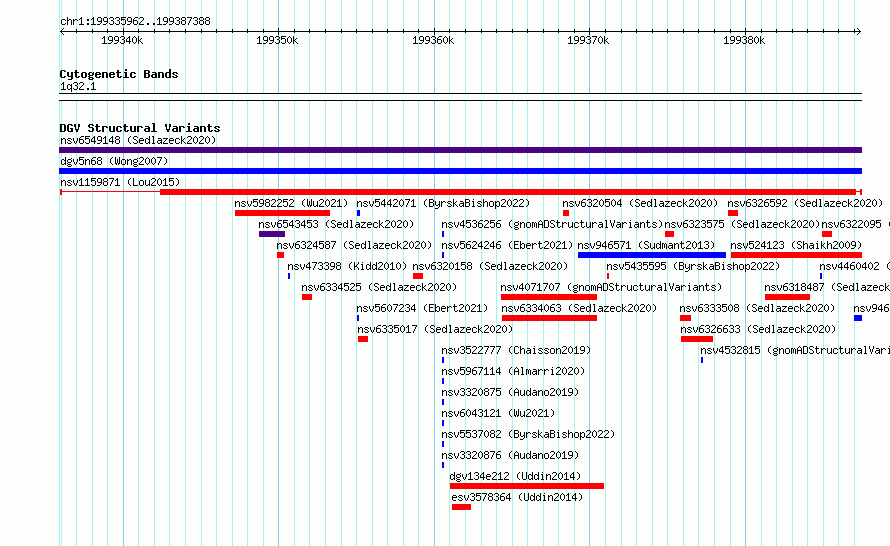Select the nsv4071707 red variant bar
Viewport: 890px width, 546px height.
[549, 297]
